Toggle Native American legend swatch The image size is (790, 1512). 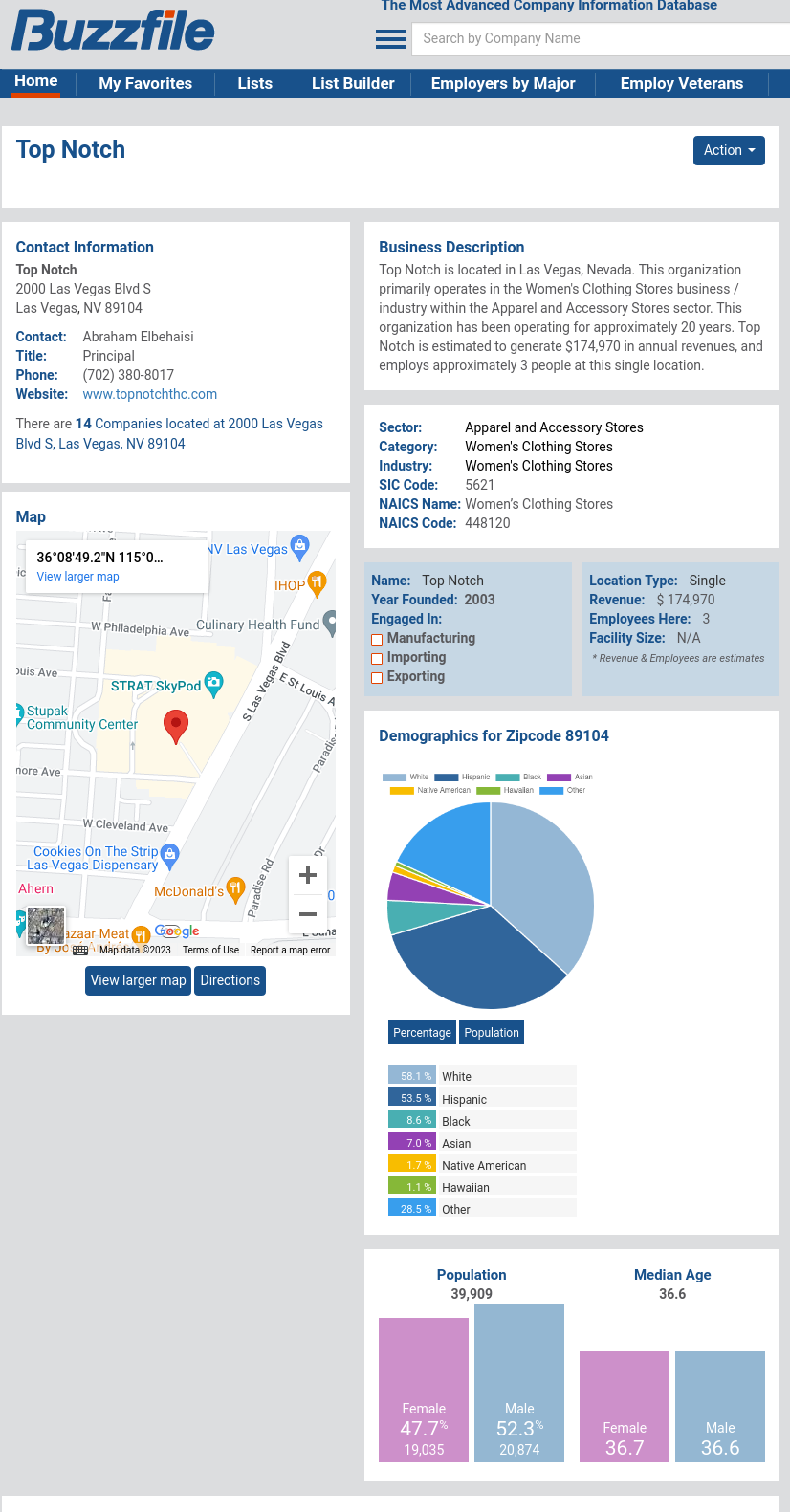(x=402, y=791)
